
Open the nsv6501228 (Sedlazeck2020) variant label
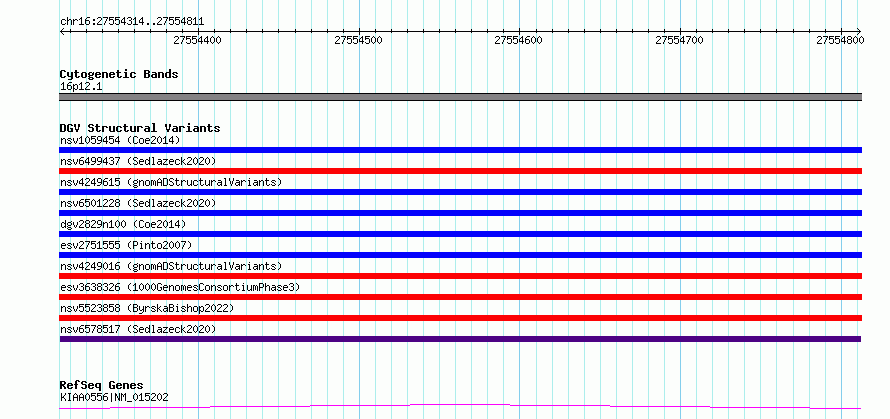pos(138,203)
